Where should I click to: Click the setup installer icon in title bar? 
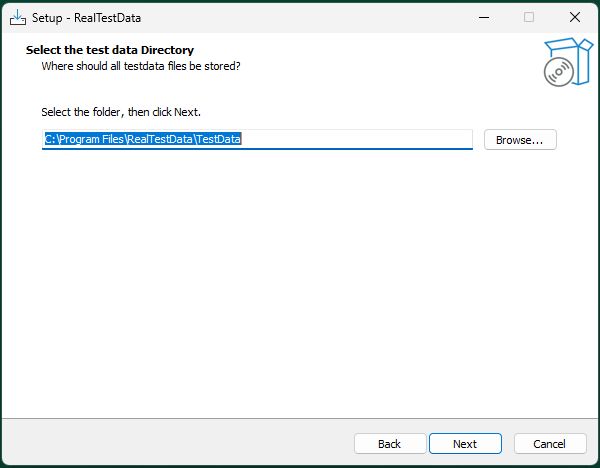click(x=18, y=18)
